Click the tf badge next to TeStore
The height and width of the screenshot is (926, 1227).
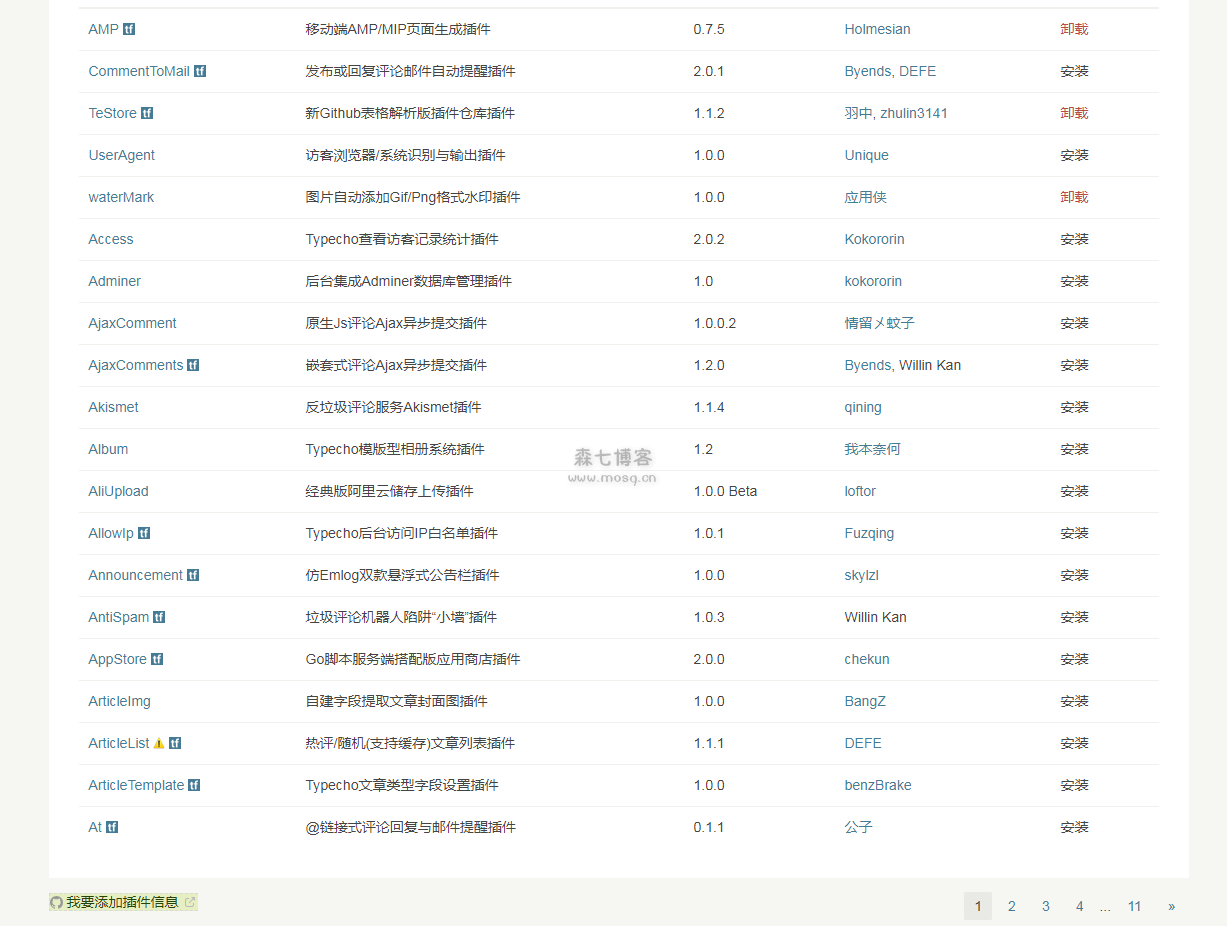(147, 113)
